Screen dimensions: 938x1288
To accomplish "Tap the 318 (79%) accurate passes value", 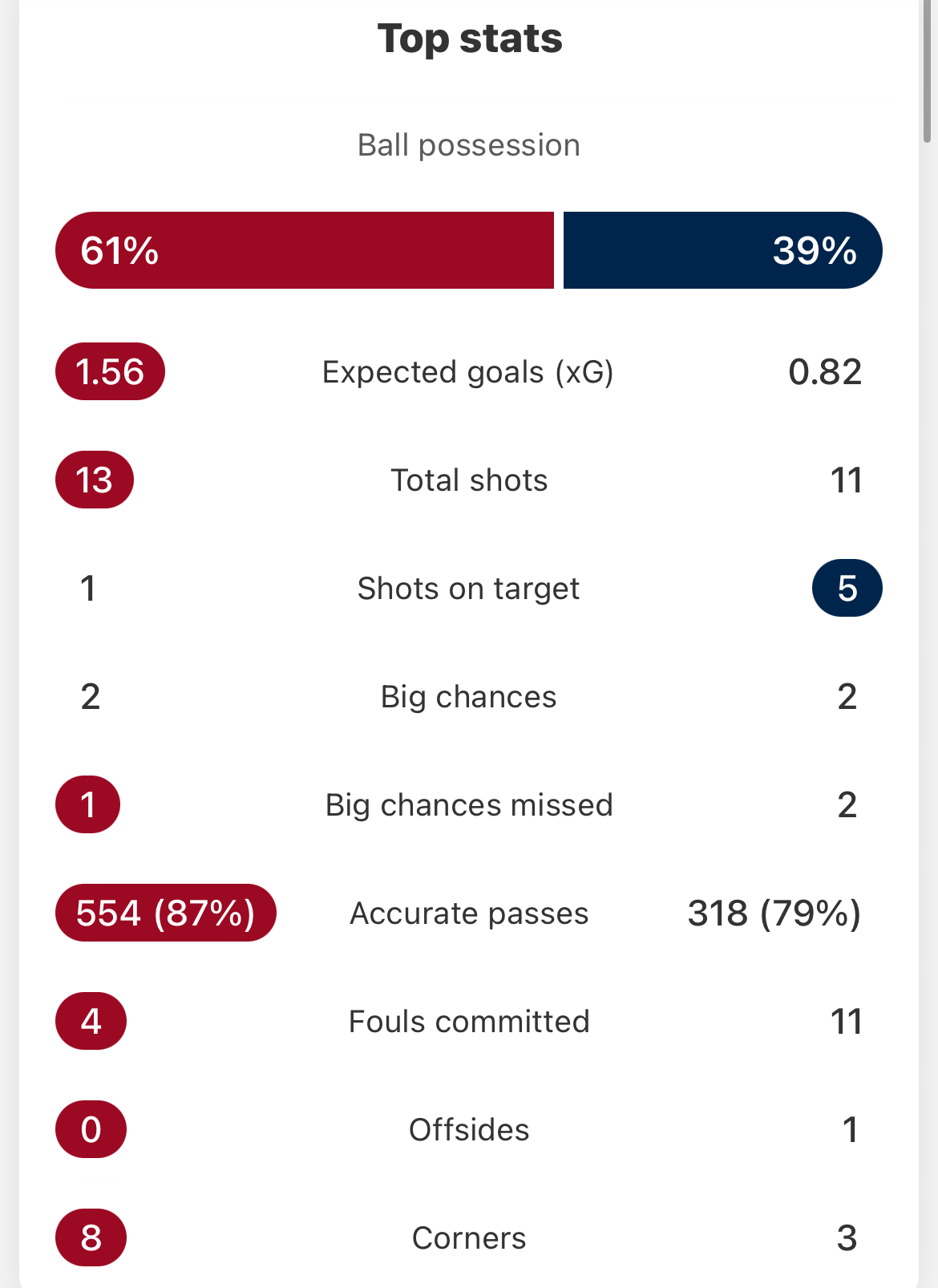I will [774, 913].
